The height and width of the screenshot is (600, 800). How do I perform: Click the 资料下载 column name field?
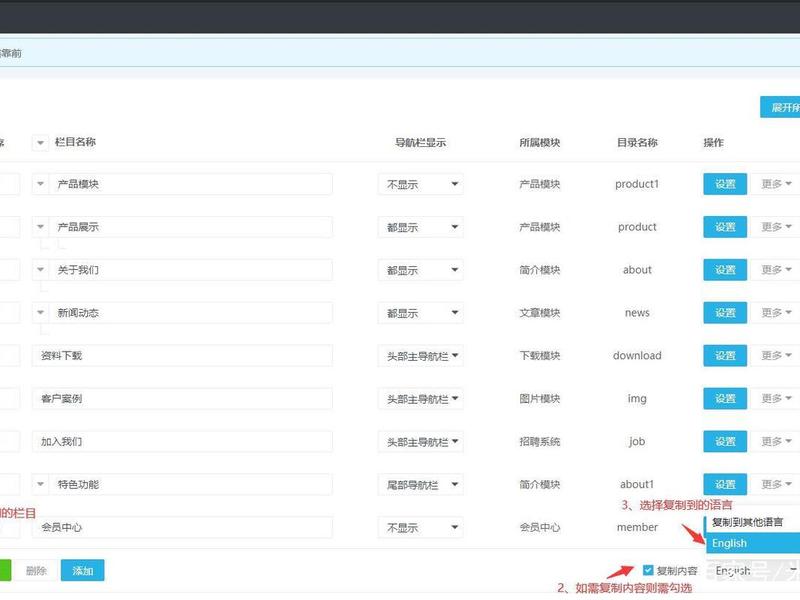[x=182, y=356]
